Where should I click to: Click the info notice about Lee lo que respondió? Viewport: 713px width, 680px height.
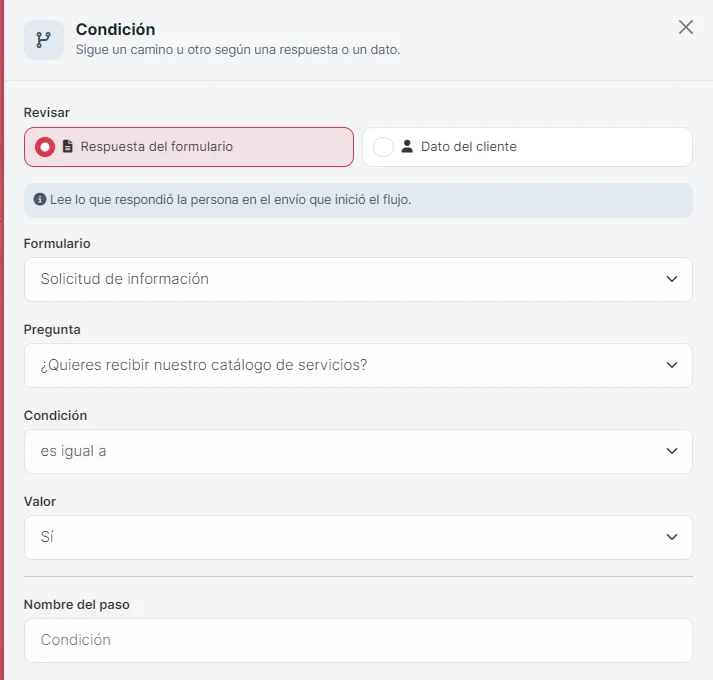358,200
